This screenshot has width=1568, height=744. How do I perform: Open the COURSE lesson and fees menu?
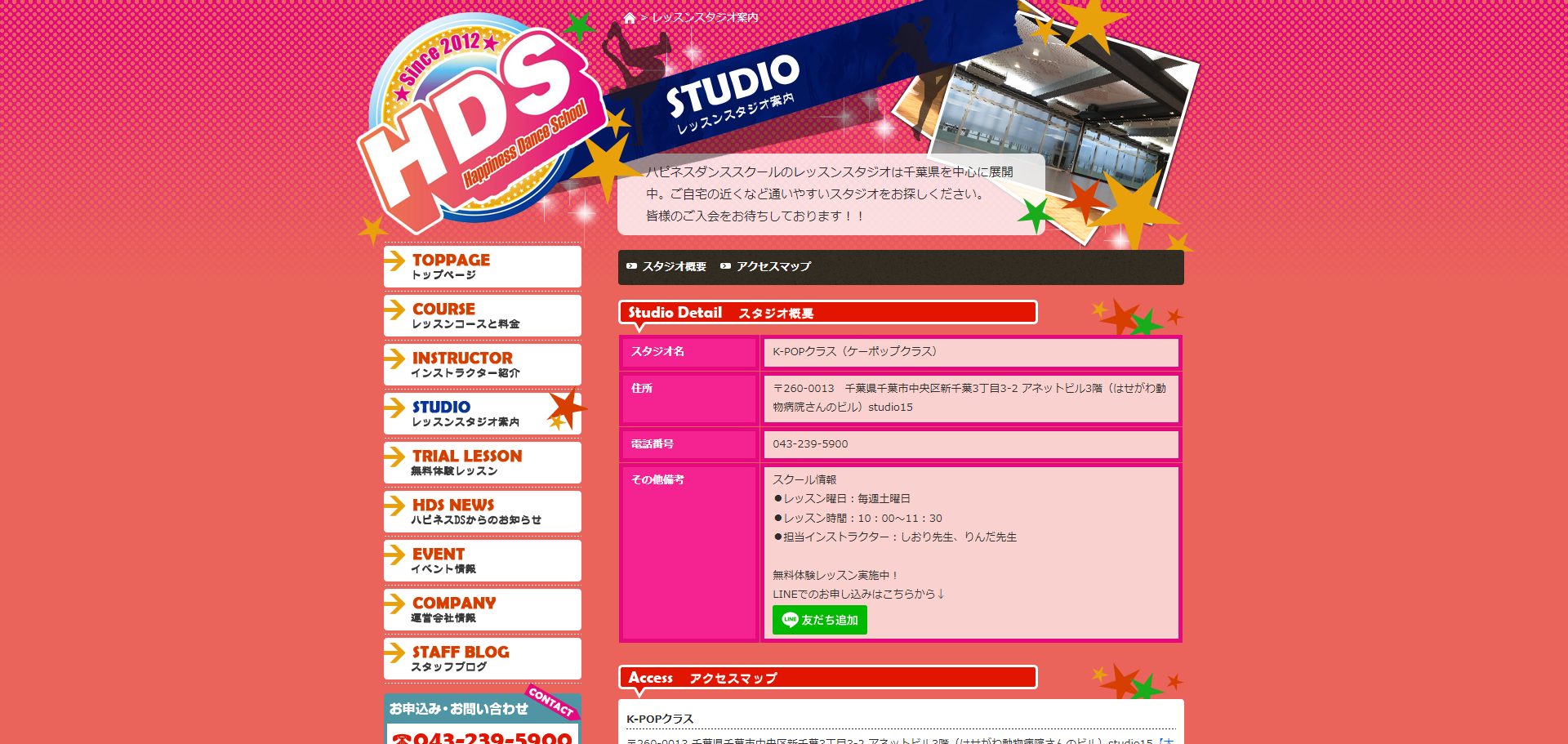[483, 315]
